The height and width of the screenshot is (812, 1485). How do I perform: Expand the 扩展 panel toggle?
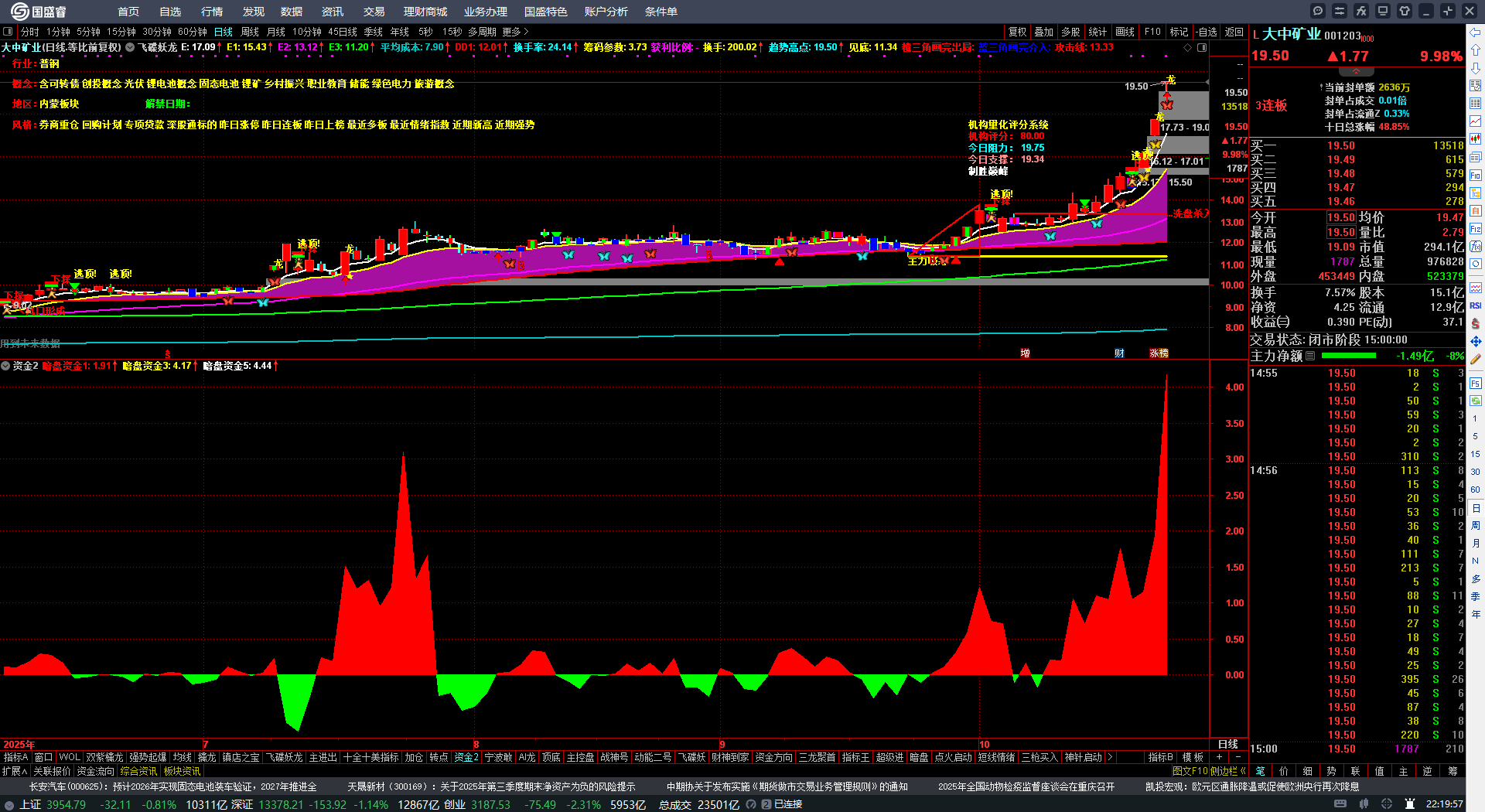(15, 770)
